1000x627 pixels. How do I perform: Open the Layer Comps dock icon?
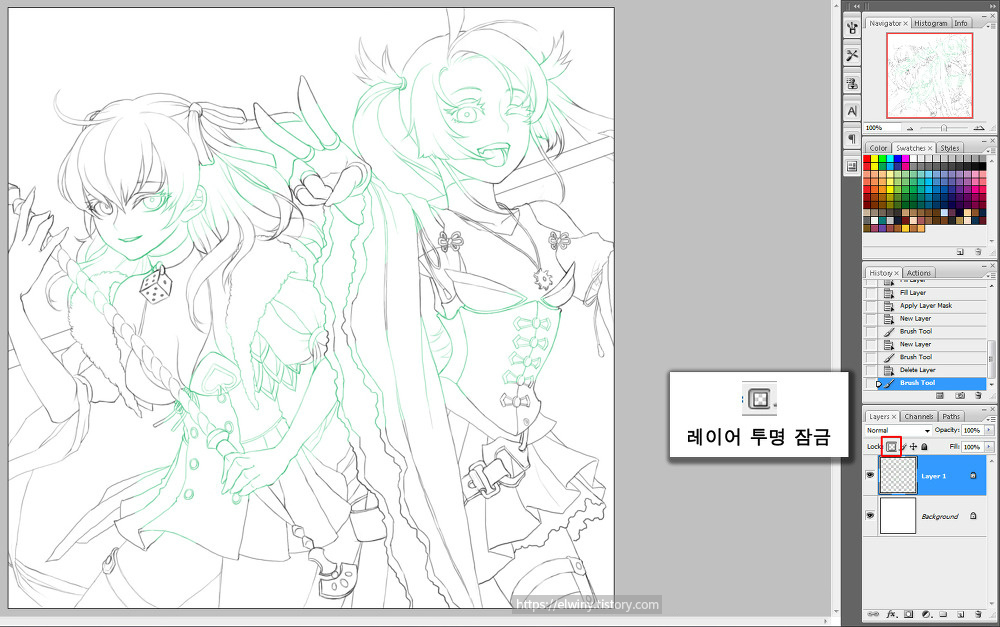point(852,166)
